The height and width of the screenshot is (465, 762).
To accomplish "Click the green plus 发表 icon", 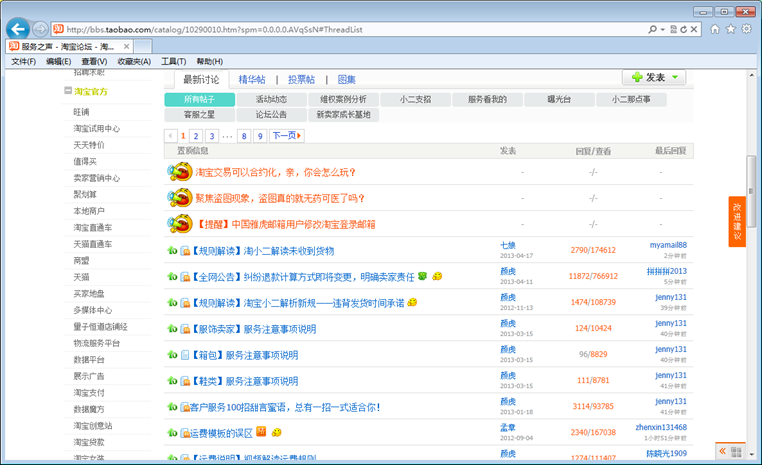I will point(637,77).
